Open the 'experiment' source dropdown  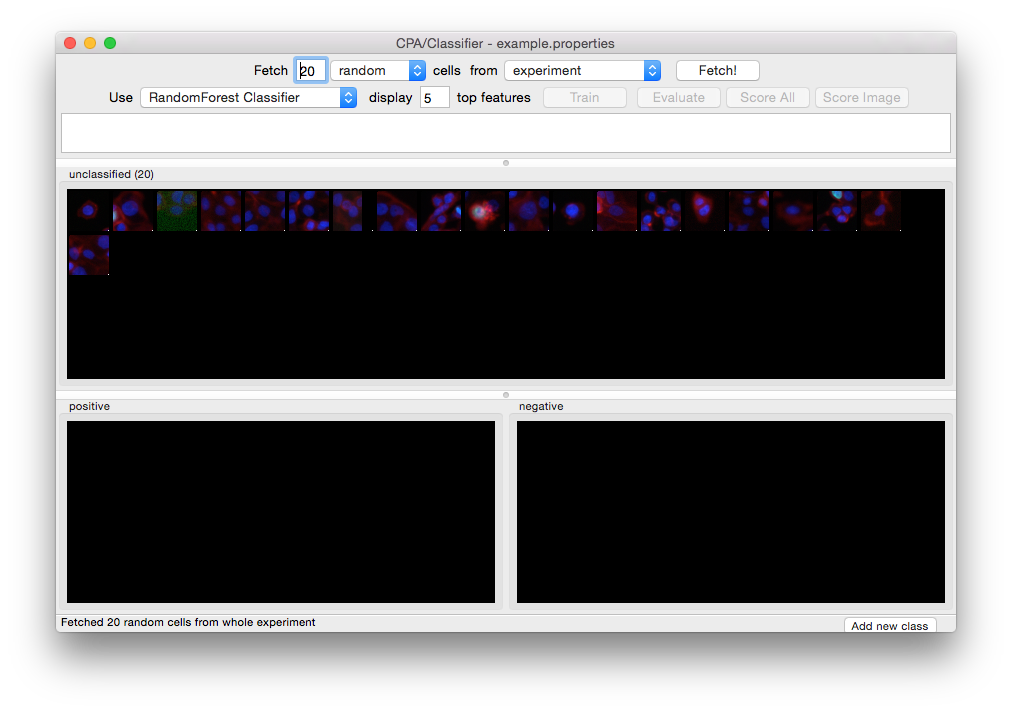(582, 71)
